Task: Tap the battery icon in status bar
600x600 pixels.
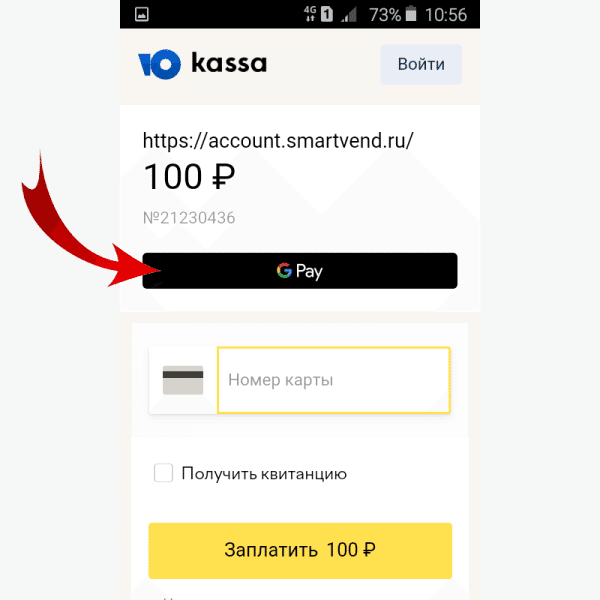Action: 411,14
